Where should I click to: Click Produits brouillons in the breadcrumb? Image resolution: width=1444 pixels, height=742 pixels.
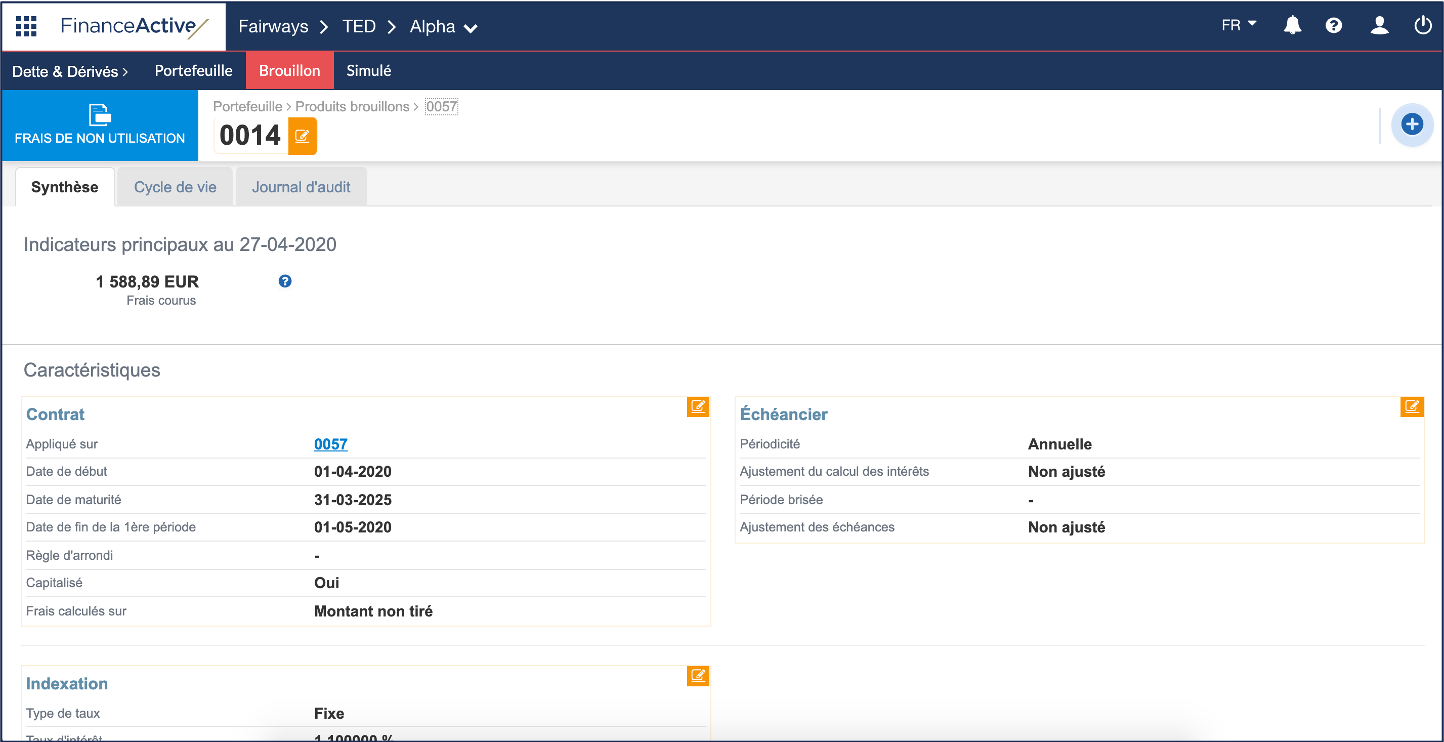[x=352, y=106]
